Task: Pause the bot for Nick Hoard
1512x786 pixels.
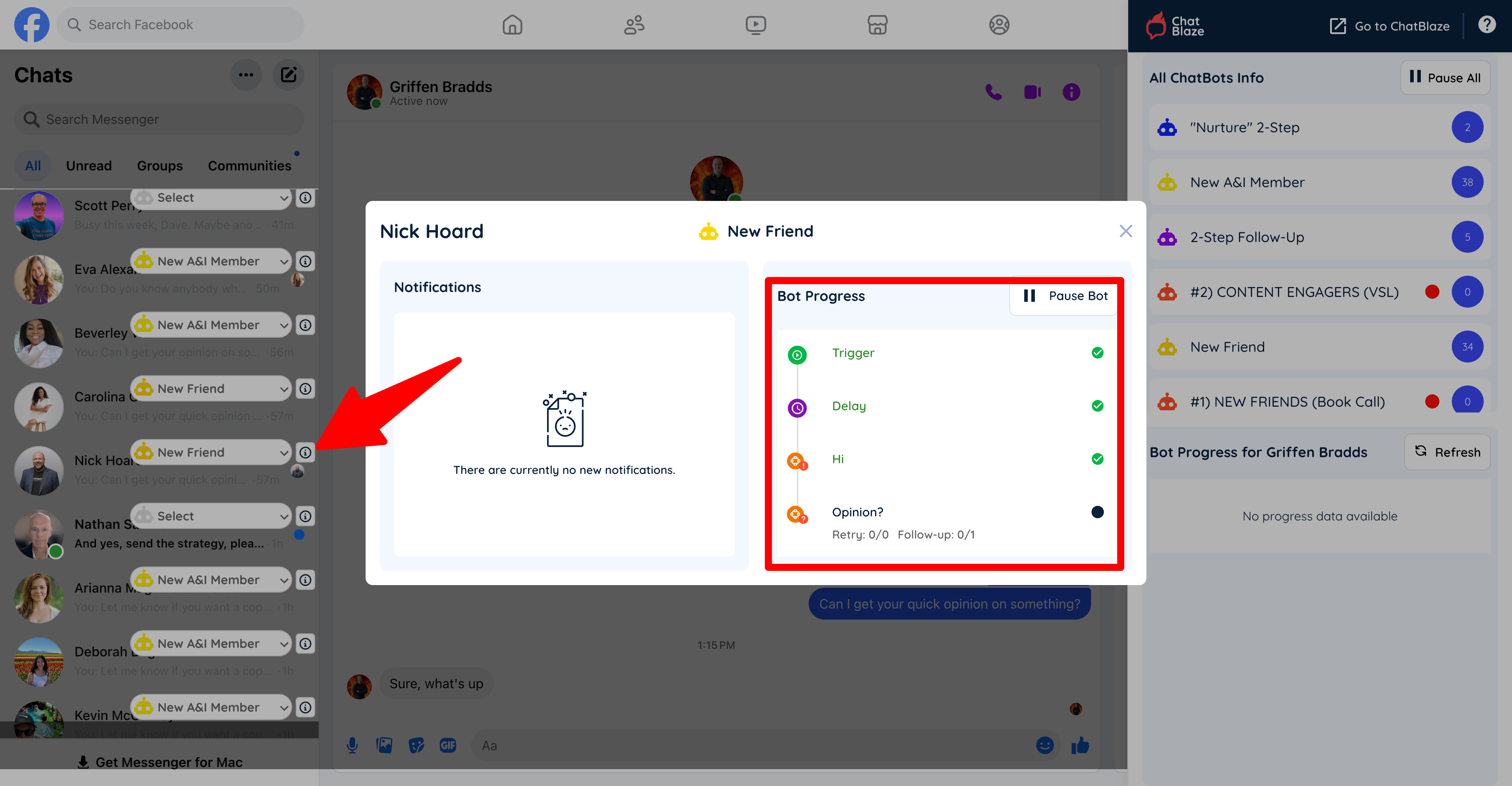Action: (x=1065, y=296)
